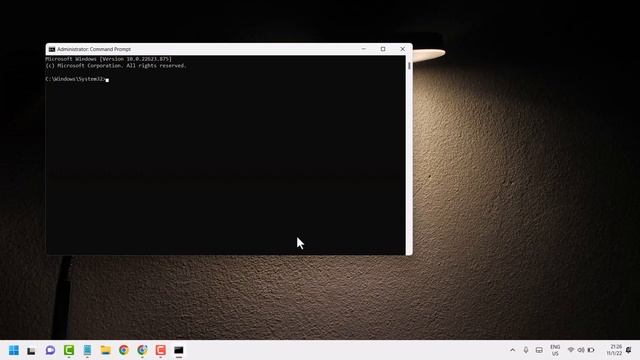This screenshot has width=640, height=360.
Task: Launch the purple Chat taskbar icon
Action: [50, 350]
